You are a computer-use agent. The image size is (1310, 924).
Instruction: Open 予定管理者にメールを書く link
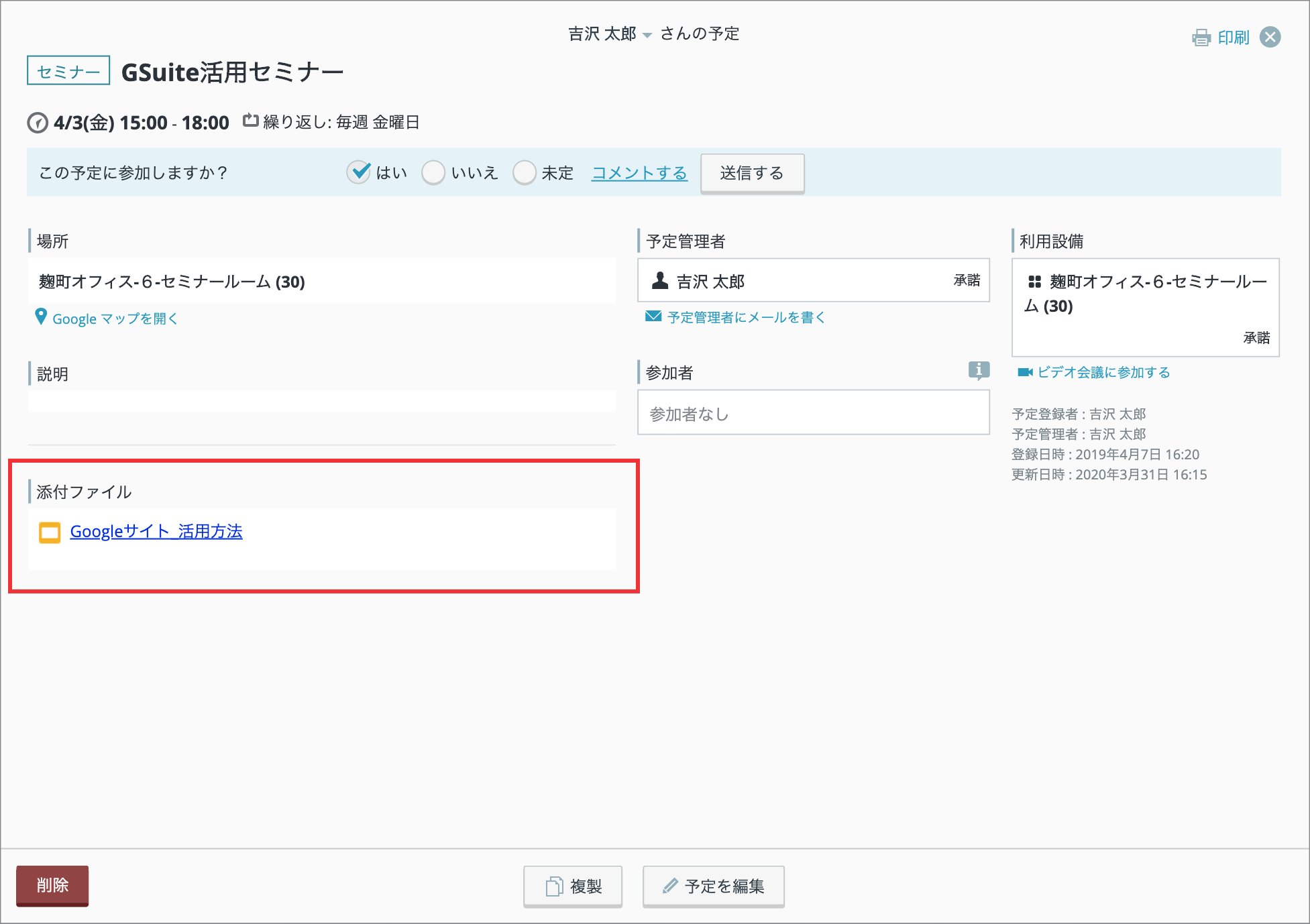click(x=746, y=317)
